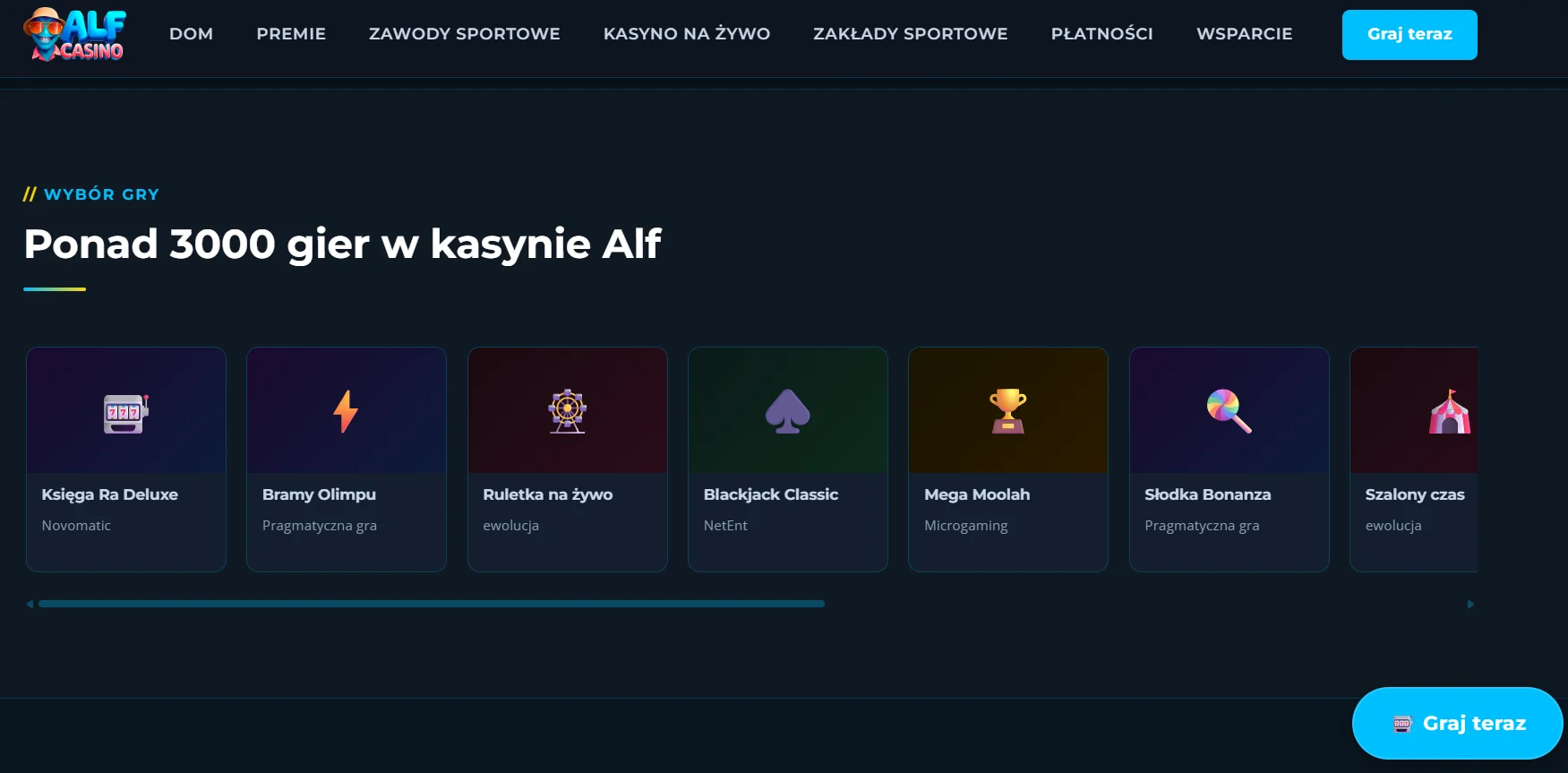Screen dimensions: 1568x773
Task: Open the PREMIE menu item
Action: pyautogui.click(x=291, y=34)
